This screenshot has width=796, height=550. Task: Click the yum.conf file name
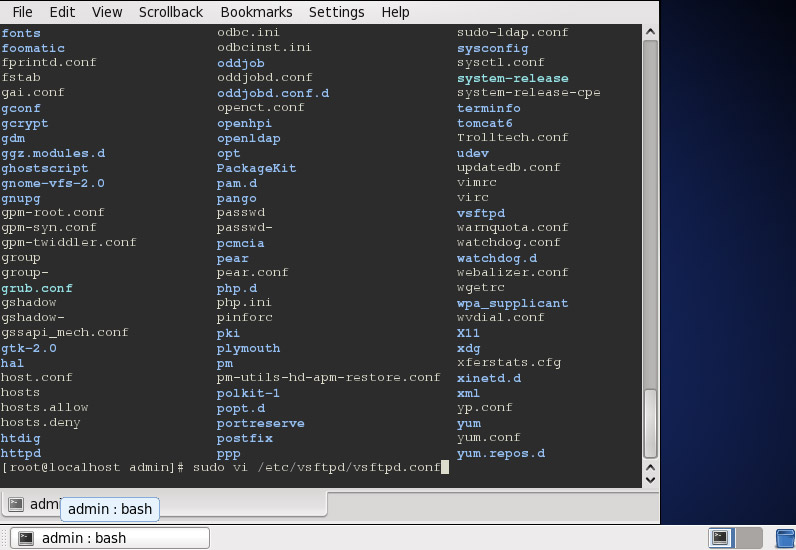489,438
